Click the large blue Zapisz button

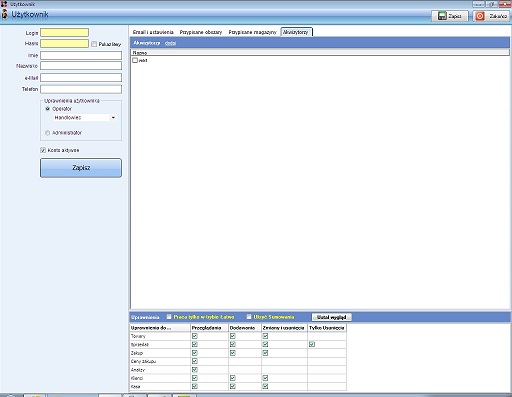81,168
